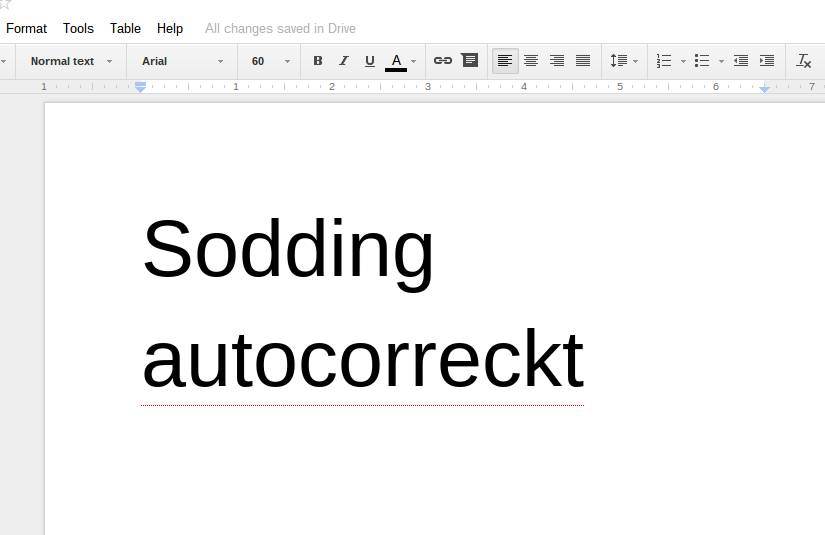This screenshot has height=535, width=825.
Task: Justify the text alignment
Action: (583, 61)
